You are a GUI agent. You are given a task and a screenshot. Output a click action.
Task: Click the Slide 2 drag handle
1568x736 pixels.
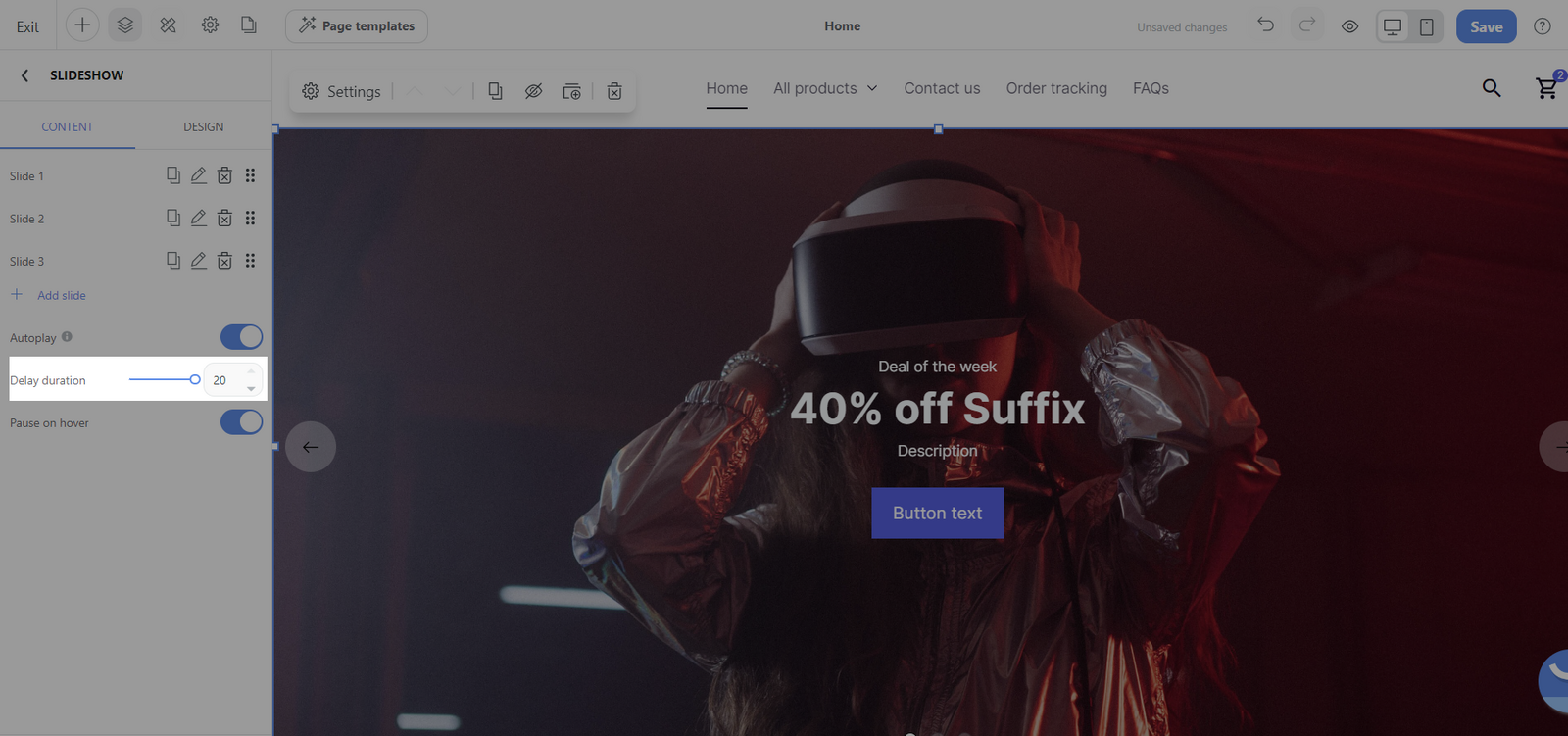pos(250,218)
